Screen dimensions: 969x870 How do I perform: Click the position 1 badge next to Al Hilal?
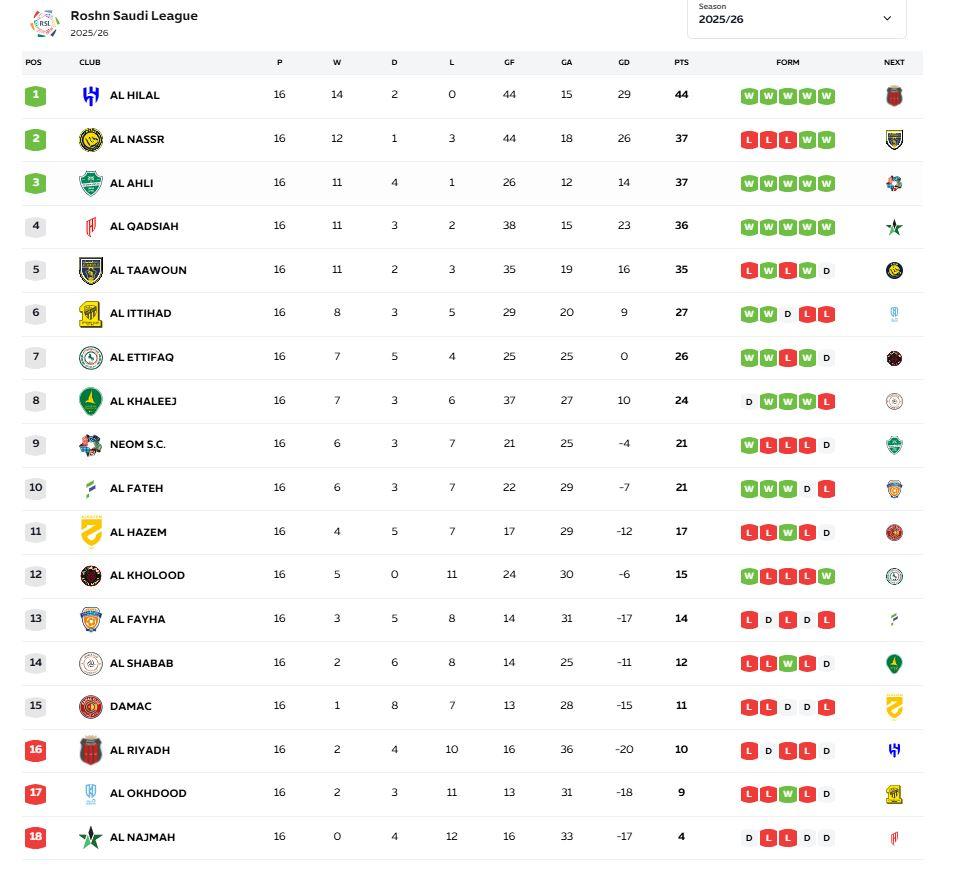35,96
